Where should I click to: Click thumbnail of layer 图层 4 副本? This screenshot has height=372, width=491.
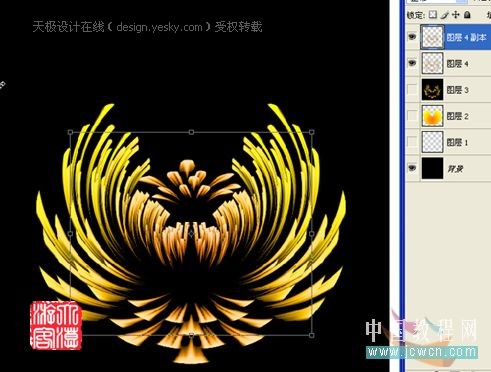pos(432,37)
